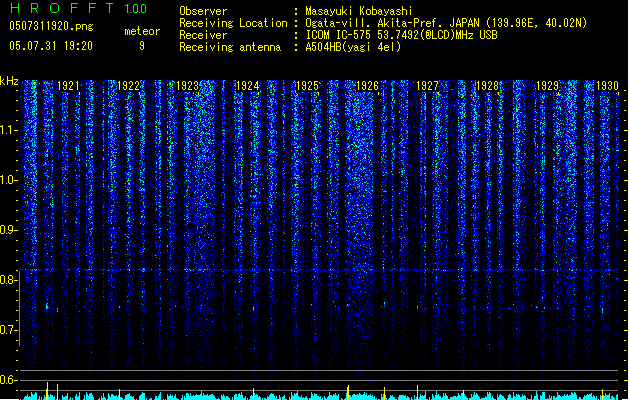Click the Ogata-vill. Akita-Pref. JAPAN location text
The image size is (629, 400).
(x=446, y=23)
